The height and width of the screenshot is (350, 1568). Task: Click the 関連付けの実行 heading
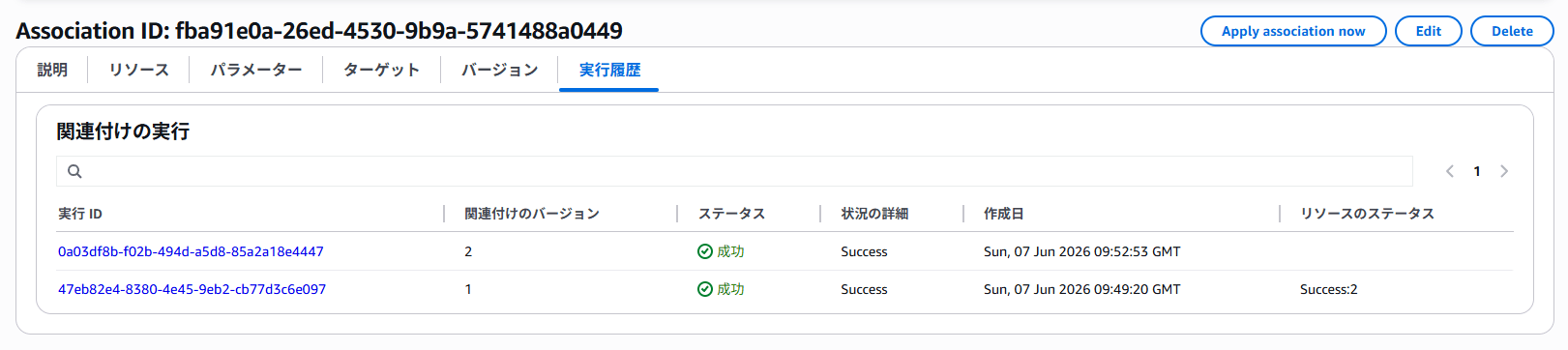pos(123,131)
